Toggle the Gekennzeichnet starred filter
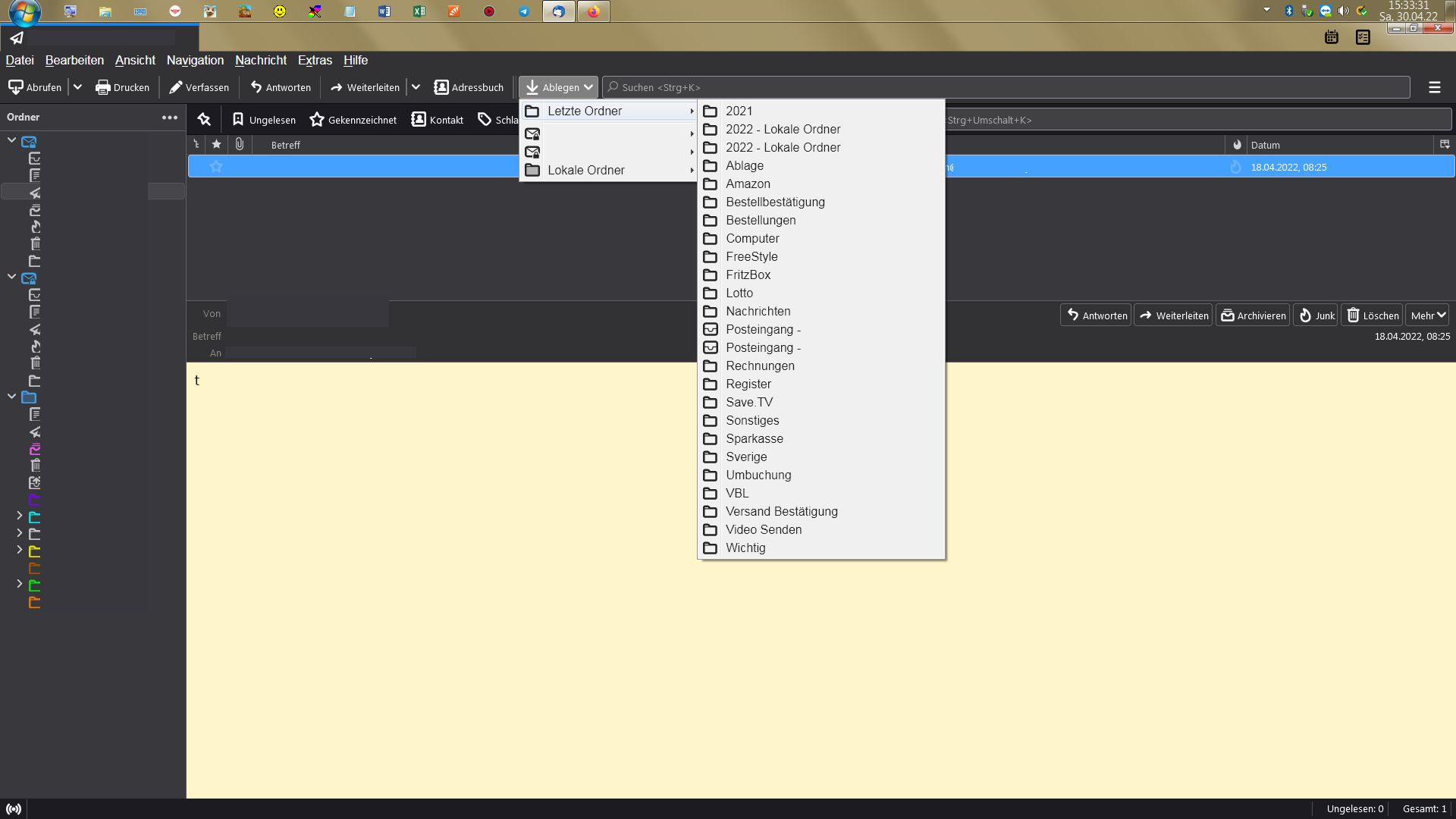This screenshot has height=819, width=1456. coord(353,120)
